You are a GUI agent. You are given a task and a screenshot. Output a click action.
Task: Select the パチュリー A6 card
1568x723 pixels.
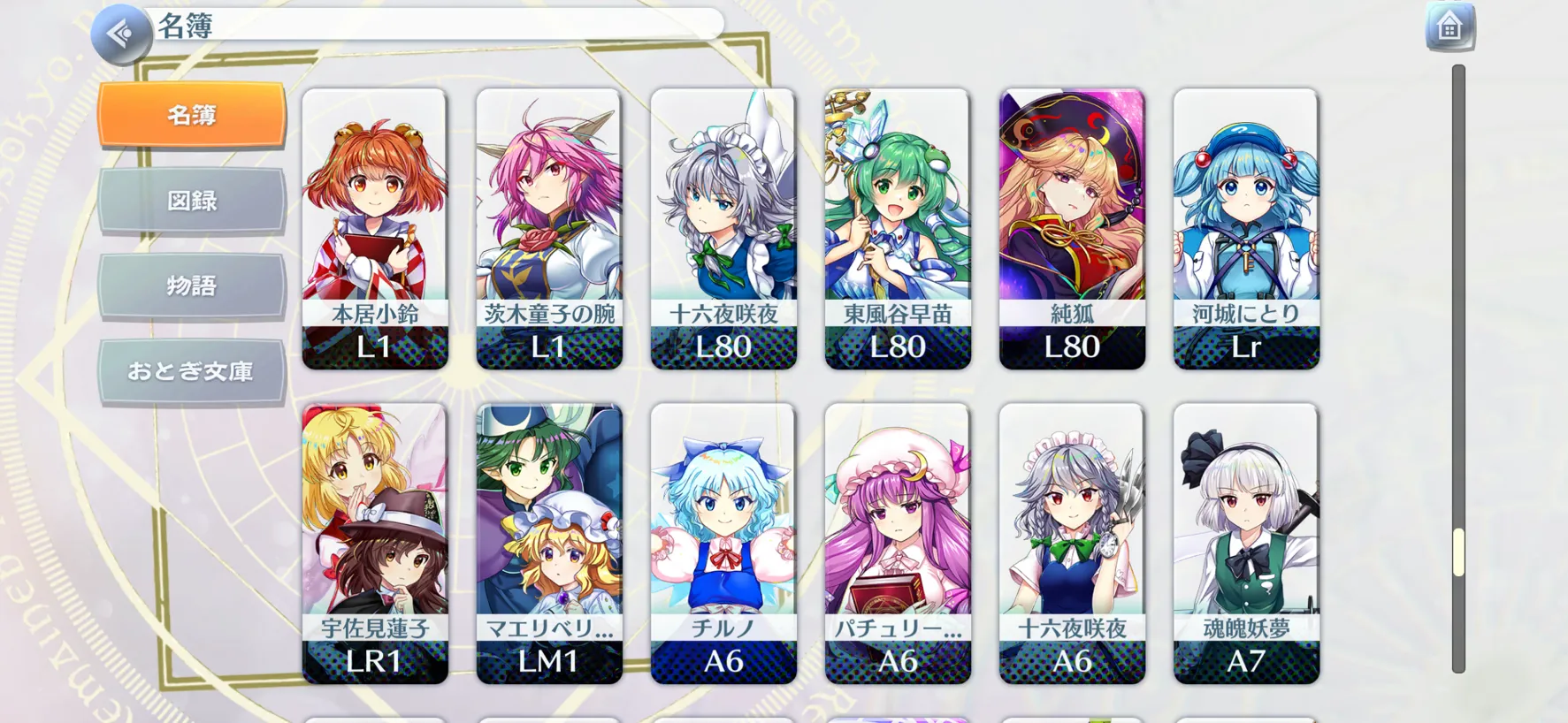[898, 544]
